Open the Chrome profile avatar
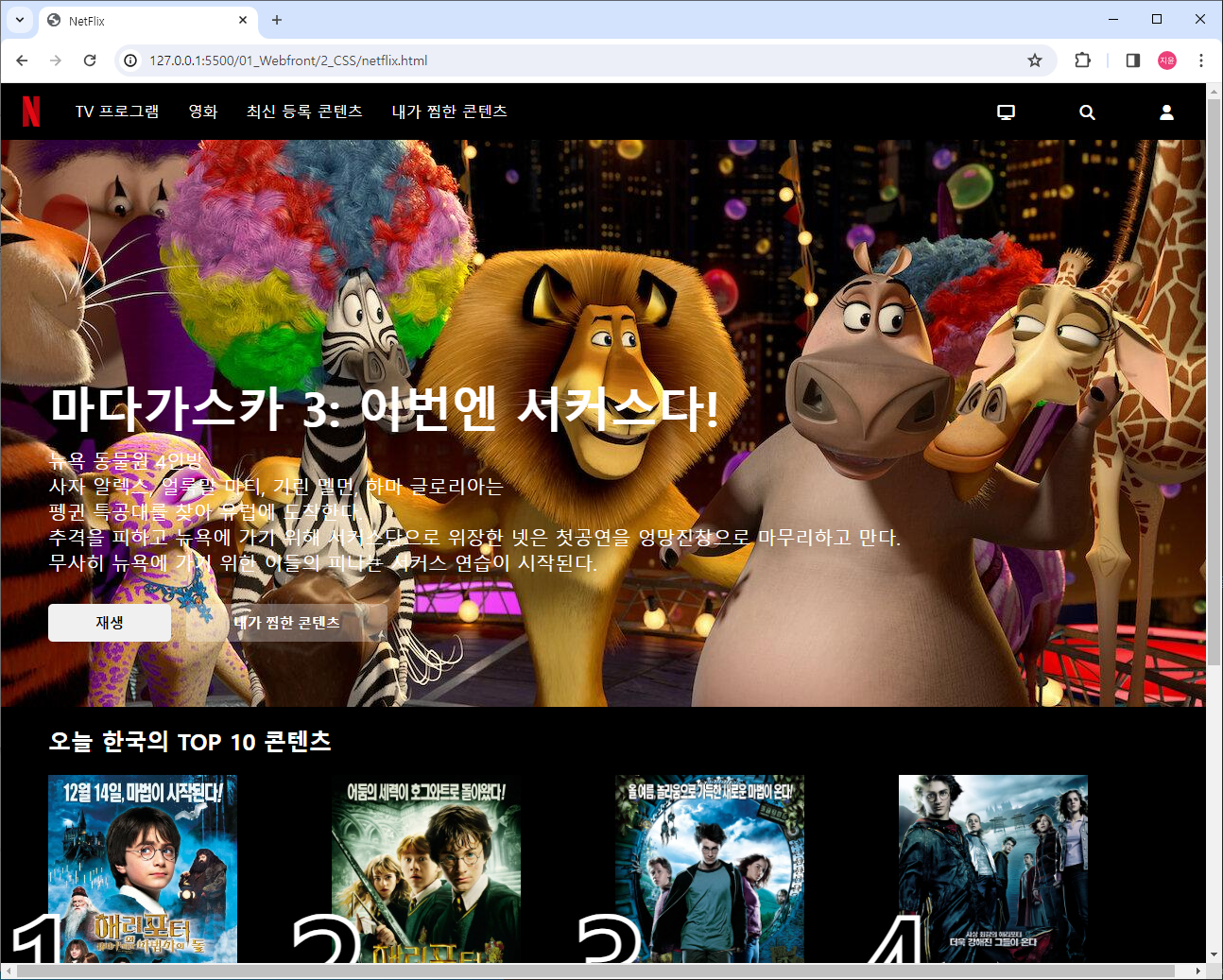 click(x=1167, y=60)
